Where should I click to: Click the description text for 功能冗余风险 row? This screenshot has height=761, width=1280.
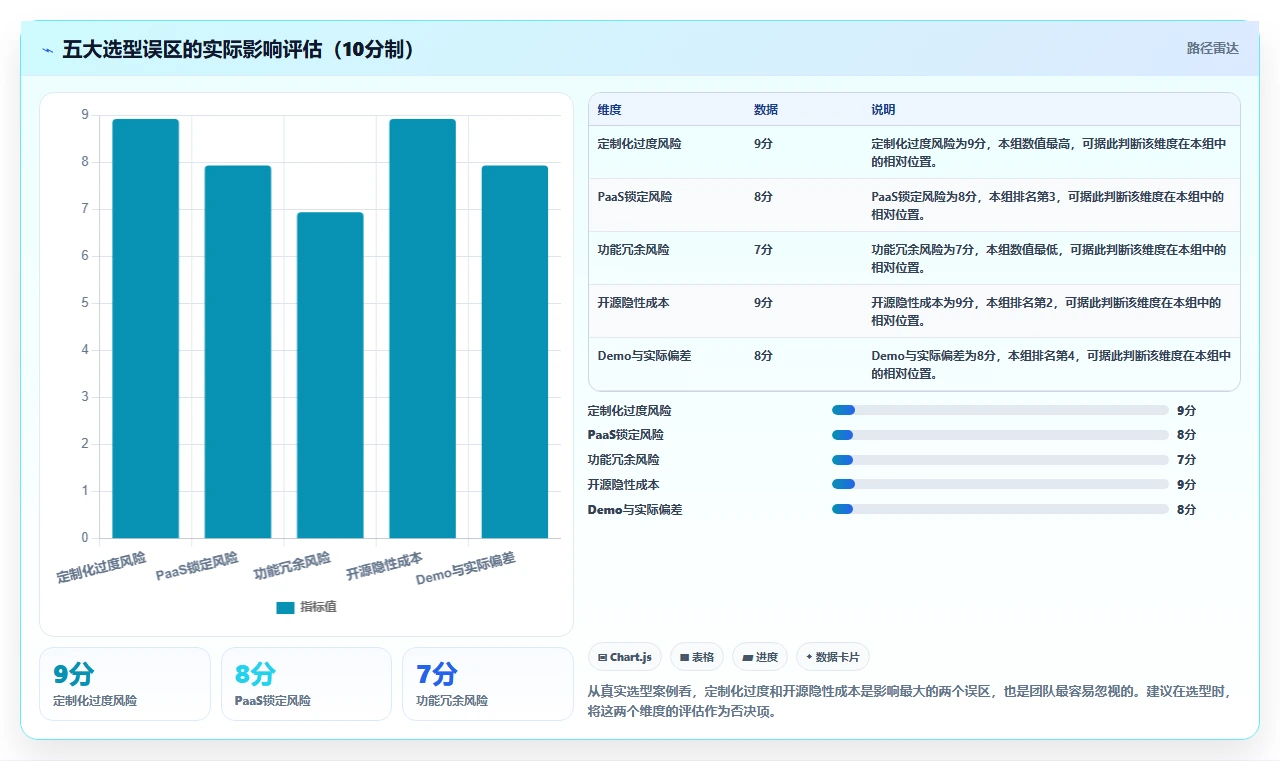pyautogui.click(x=1048, y=259)
